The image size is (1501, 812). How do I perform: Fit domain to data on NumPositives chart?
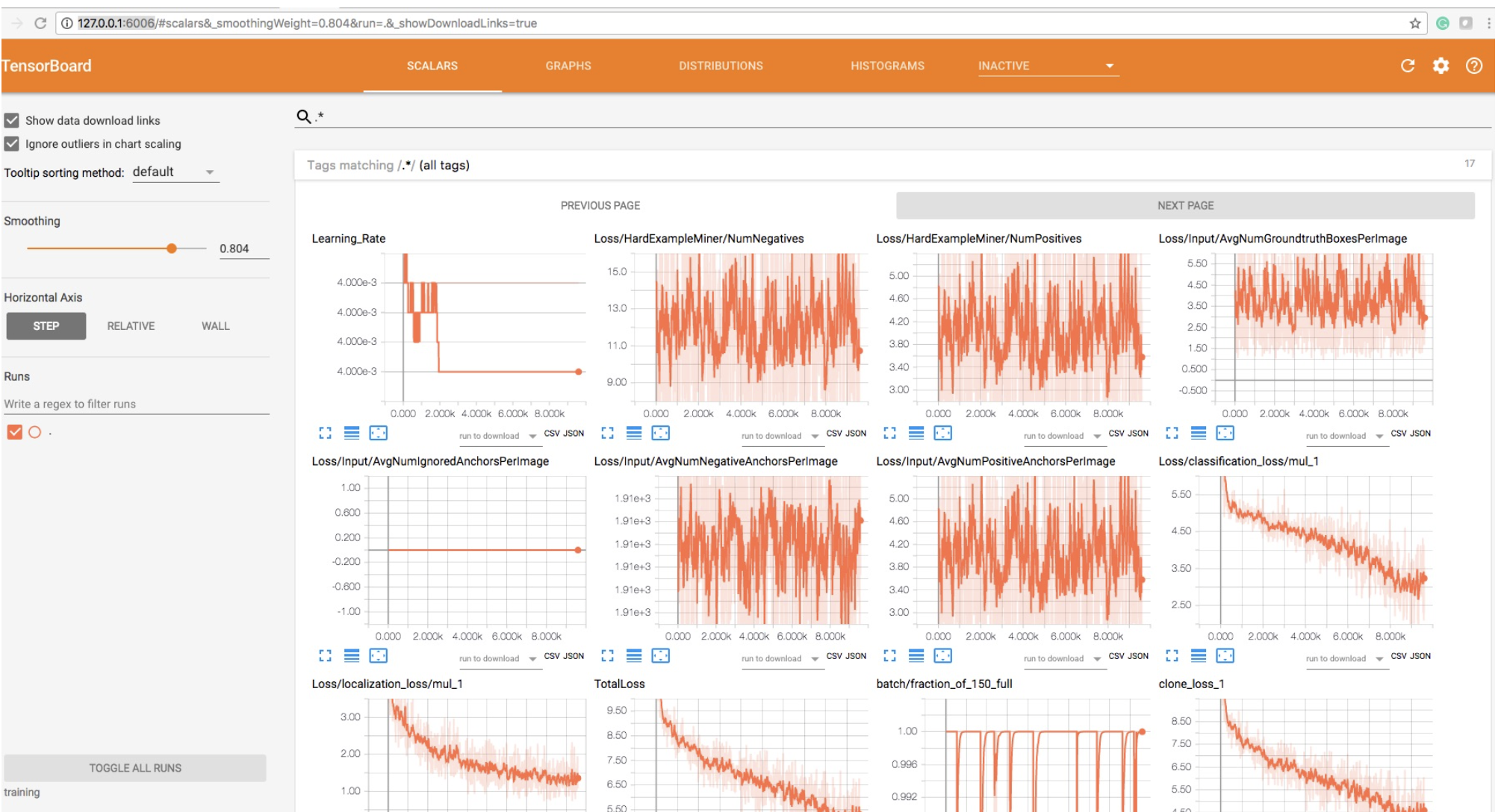(x=943, y=433)
